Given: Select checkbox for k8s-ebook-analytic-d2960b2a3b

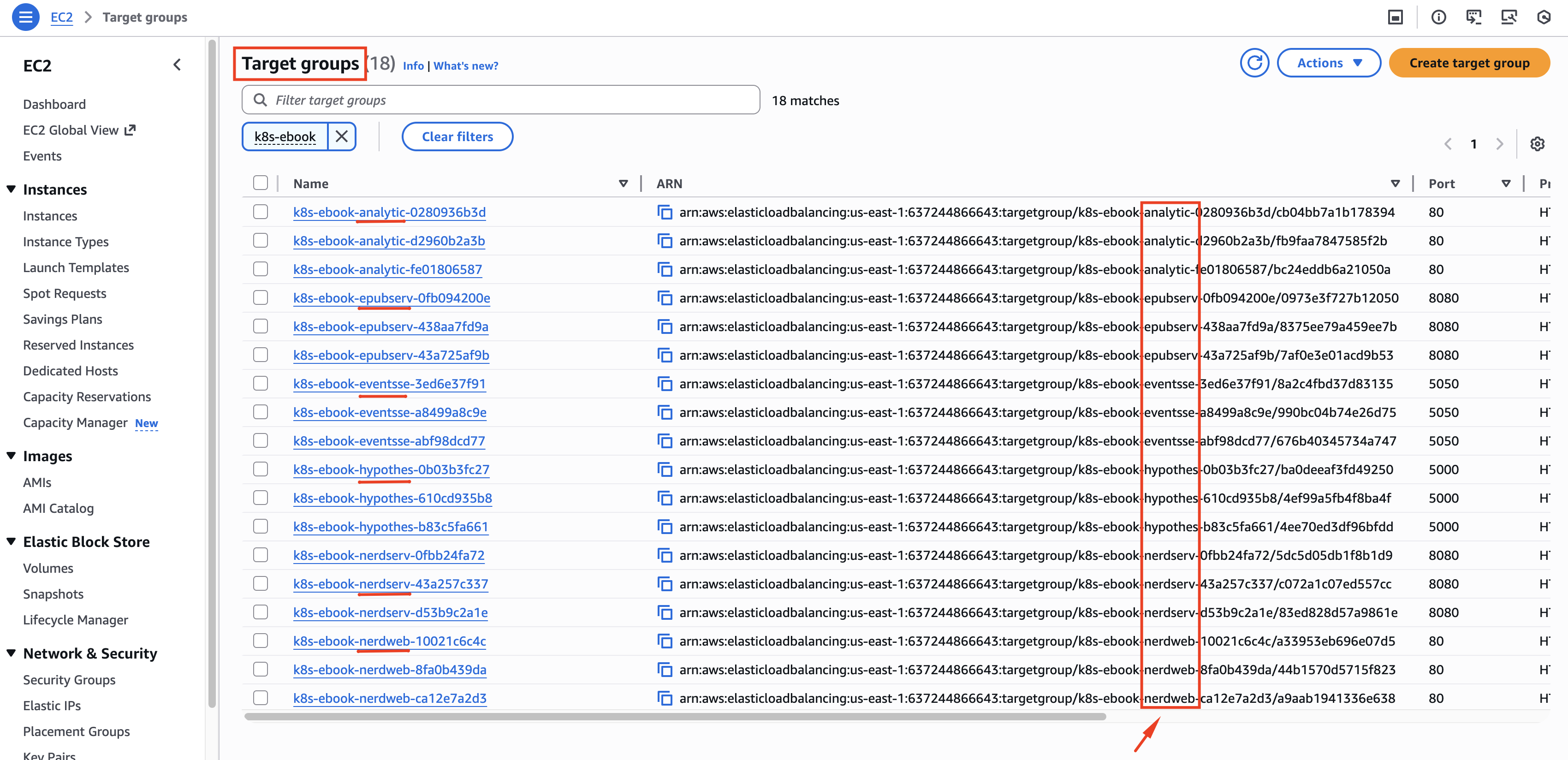Looking at the screenshot, I should pyautogui.click(x=261, y=240).
